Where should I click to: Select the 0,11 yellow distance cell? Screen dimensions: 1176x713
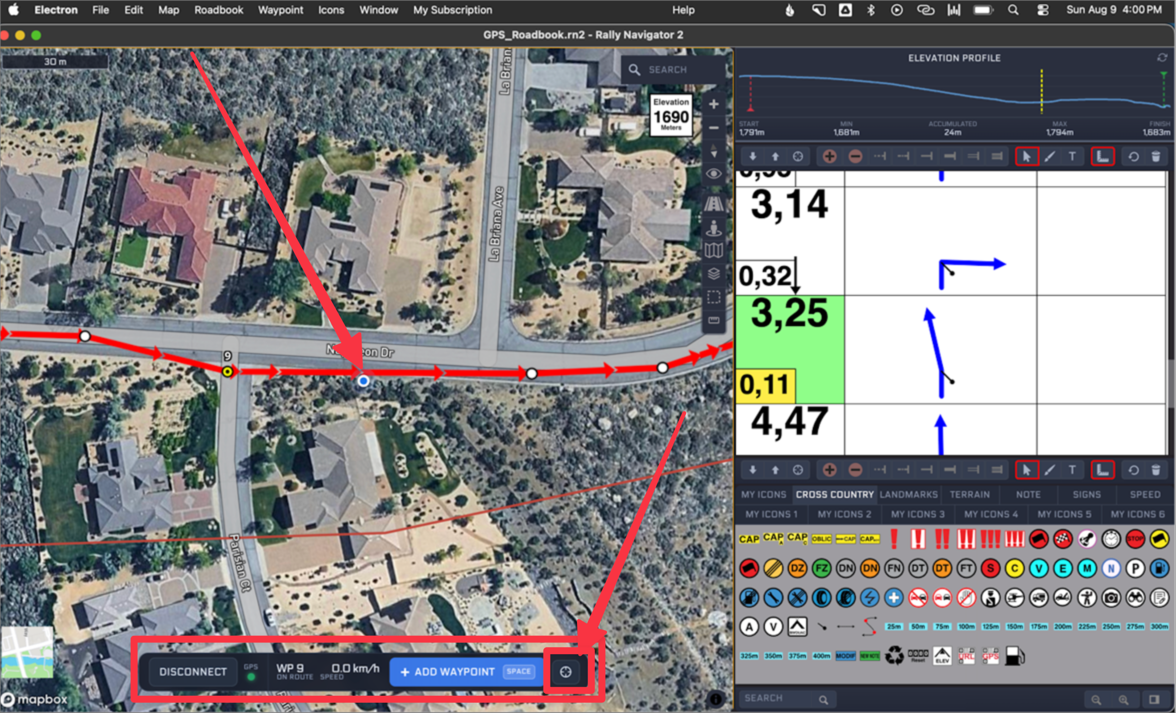click(765, 385)
